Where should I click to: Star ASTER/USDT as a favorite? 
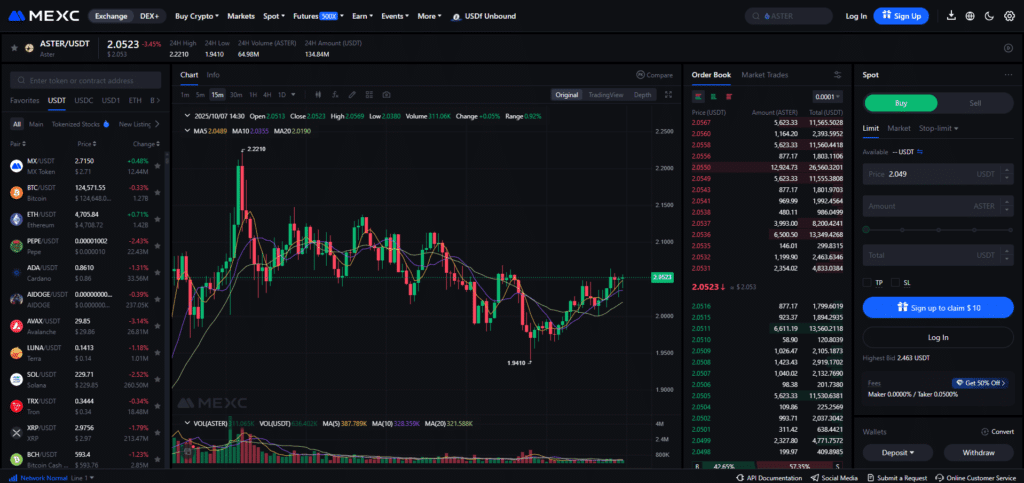click(x=14, y=48)
